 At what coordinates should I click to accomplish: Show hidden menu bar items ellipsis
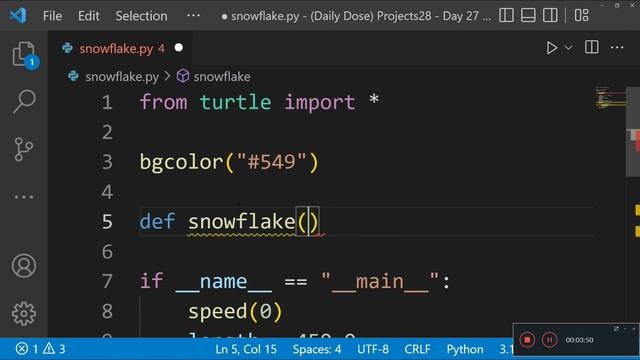pyautogui.click(x=193, y=16)
